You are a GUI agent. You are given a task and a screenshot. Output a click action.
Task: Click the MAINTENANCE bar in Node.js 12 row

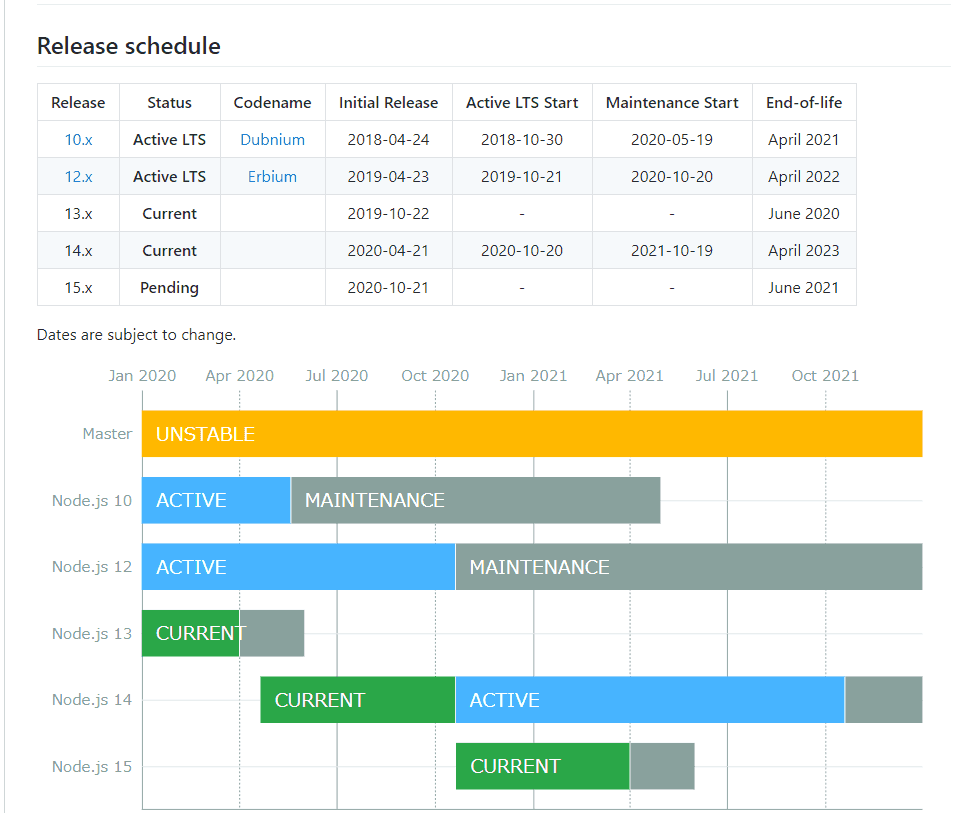coord(688,567)
